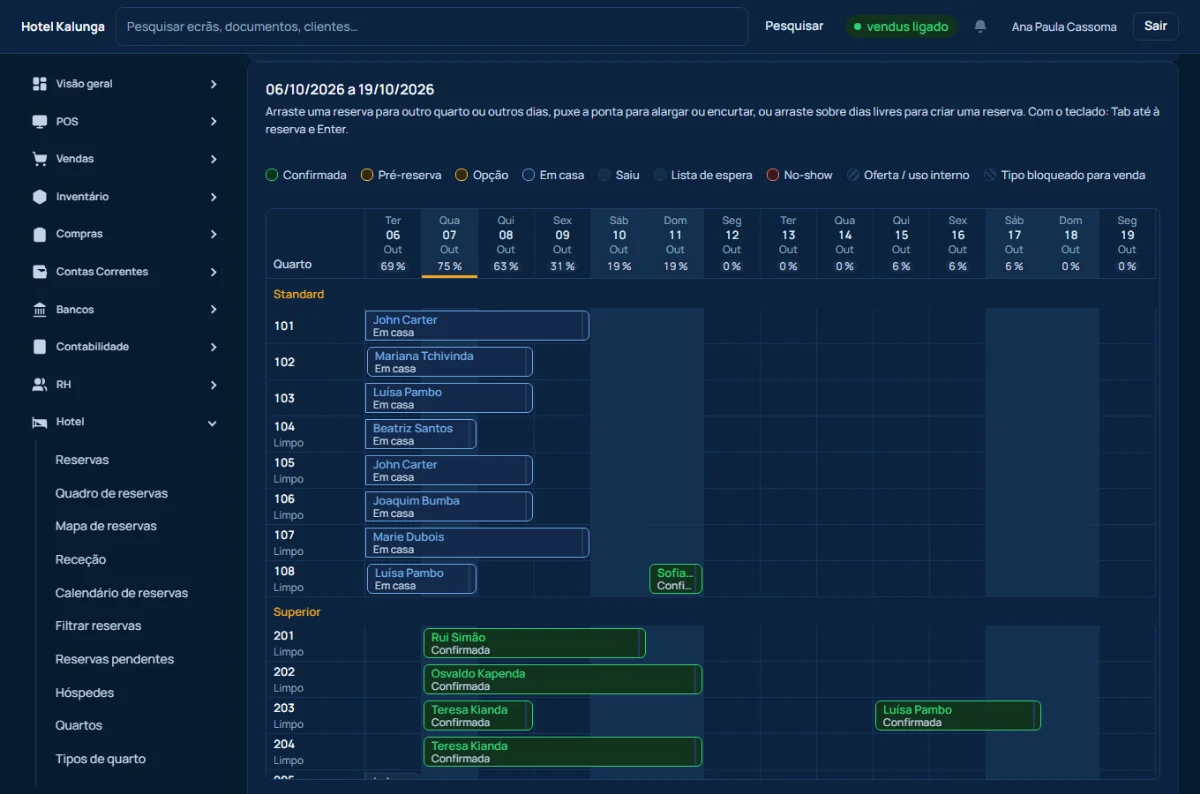1200x794 pixels.
Task: Click the RH people icon
Action: (x=40, y=385)
